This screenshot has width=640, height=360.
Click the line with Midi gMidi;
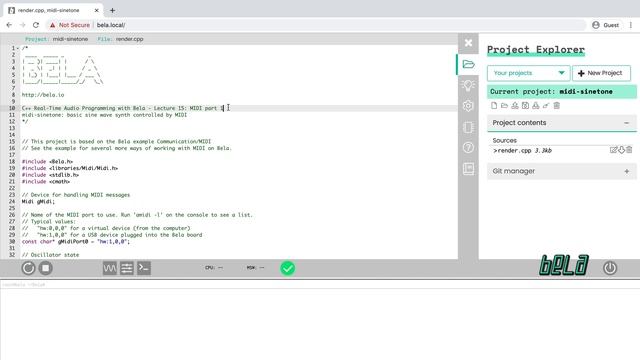[38, 201]
